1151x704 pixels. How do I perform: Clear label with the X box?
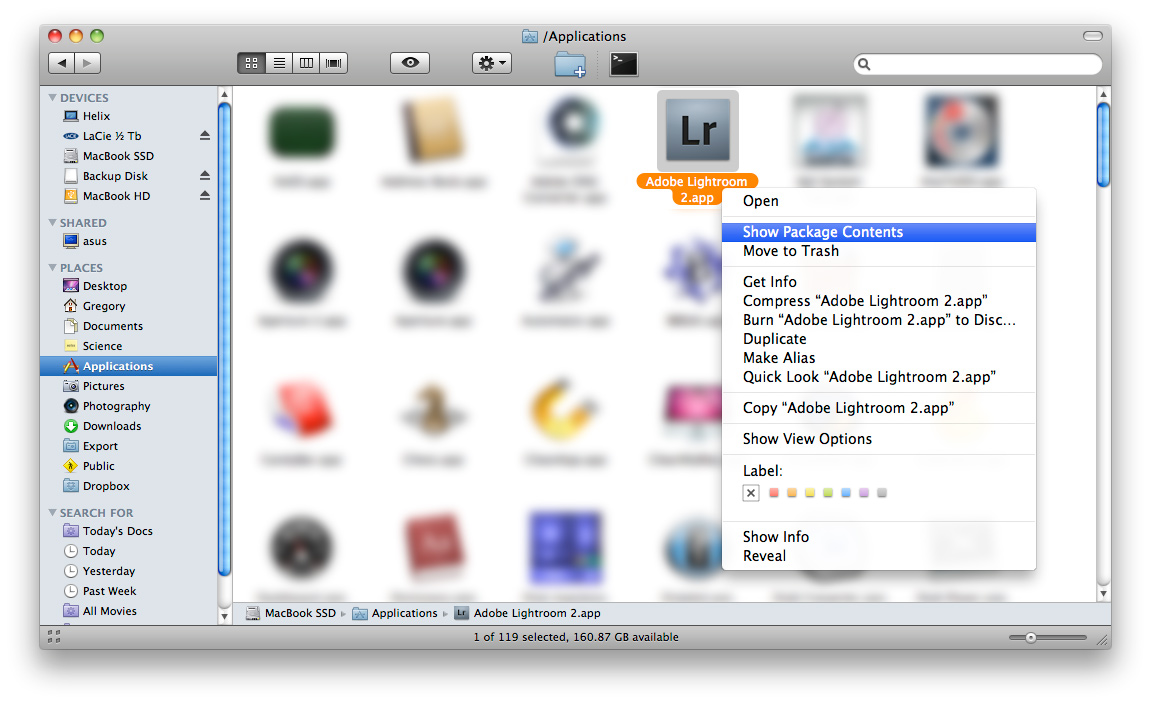tap(750, 493)
